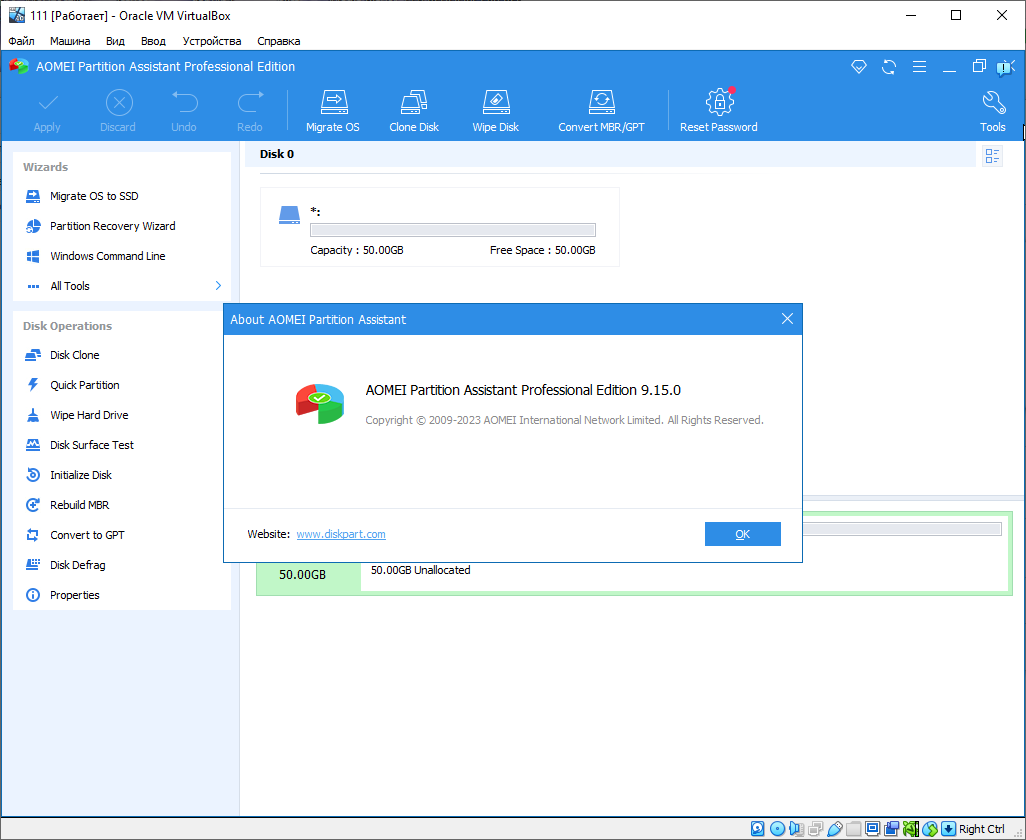Click the Disk 0 capacity bar
Image resolution: width=1026 pixels, height=840 pixels.
(452, 229)
